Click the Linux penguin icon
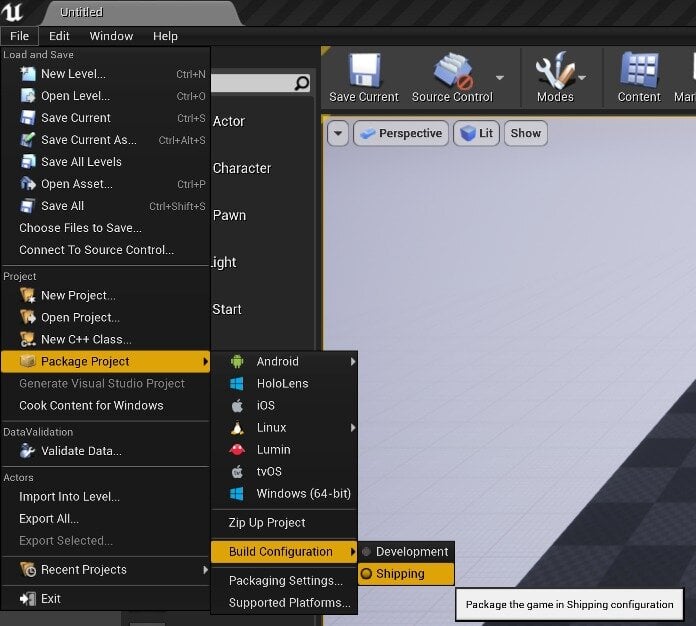Image resolution: width=696 pixels, height=626 pixels. (x=237, y=428)
